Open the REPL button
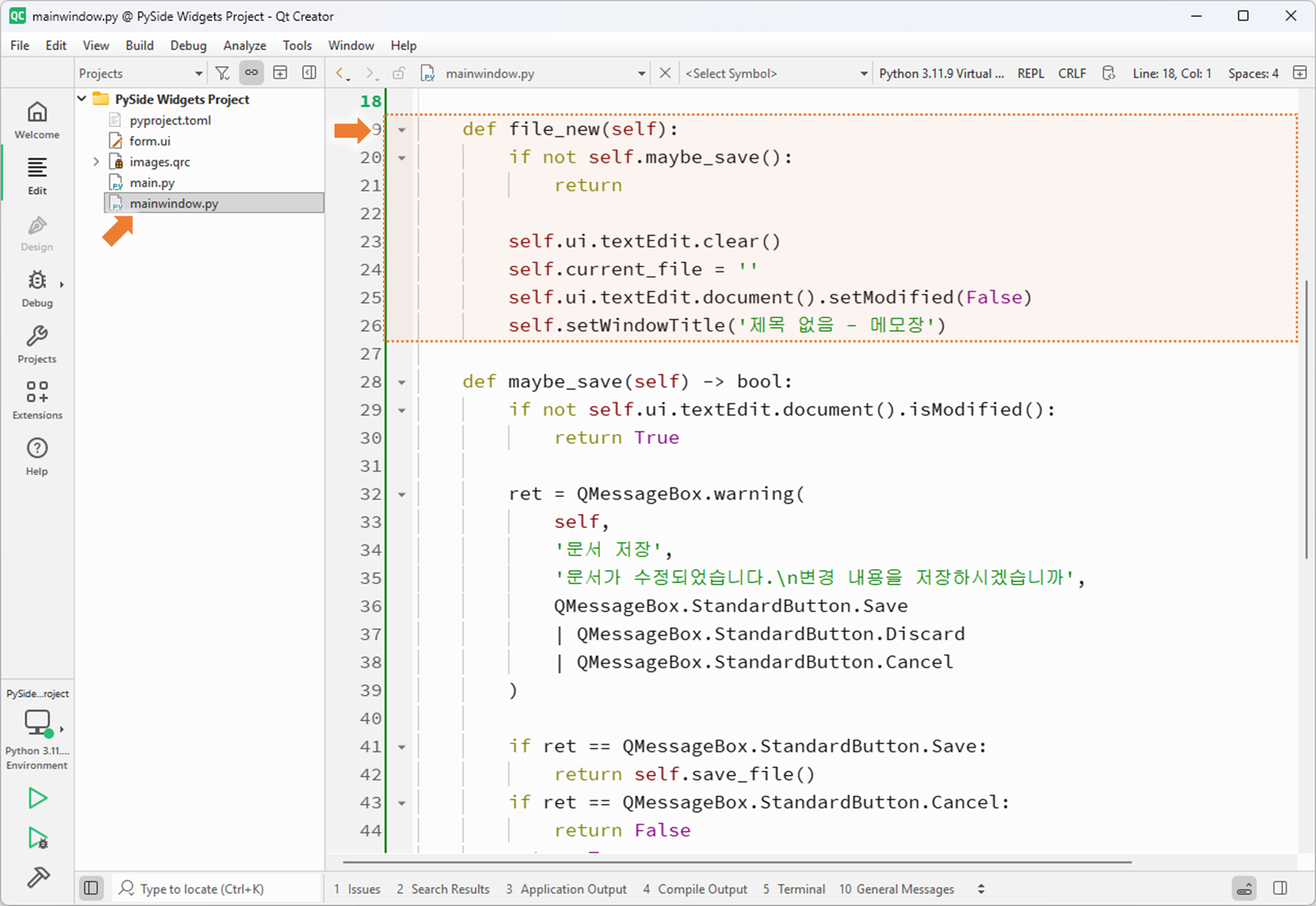 (x=1030, y=74)
